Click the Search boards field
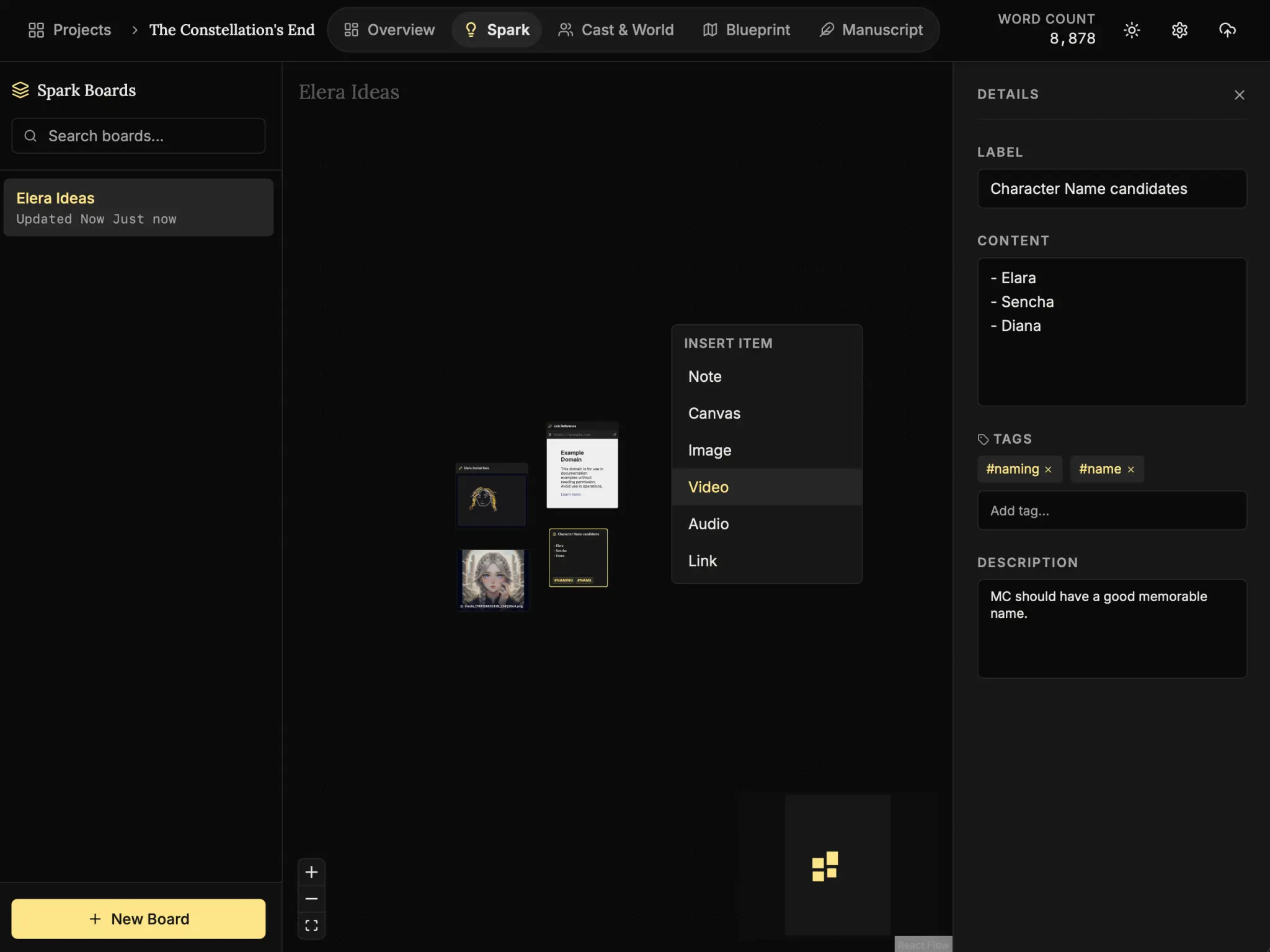The width and height of the screenshot is (1270, 952). coord(138,136)
